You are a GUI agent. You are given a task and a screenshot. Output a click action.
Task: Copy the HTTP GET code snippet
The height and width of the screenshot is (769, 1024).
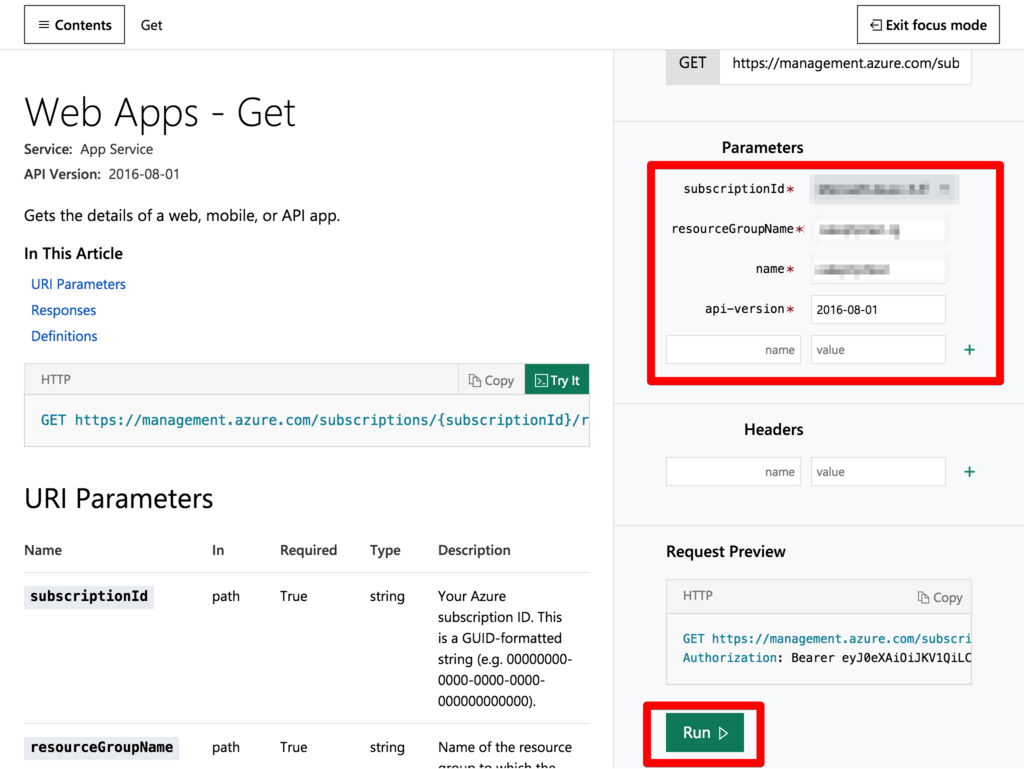(491, 380)
